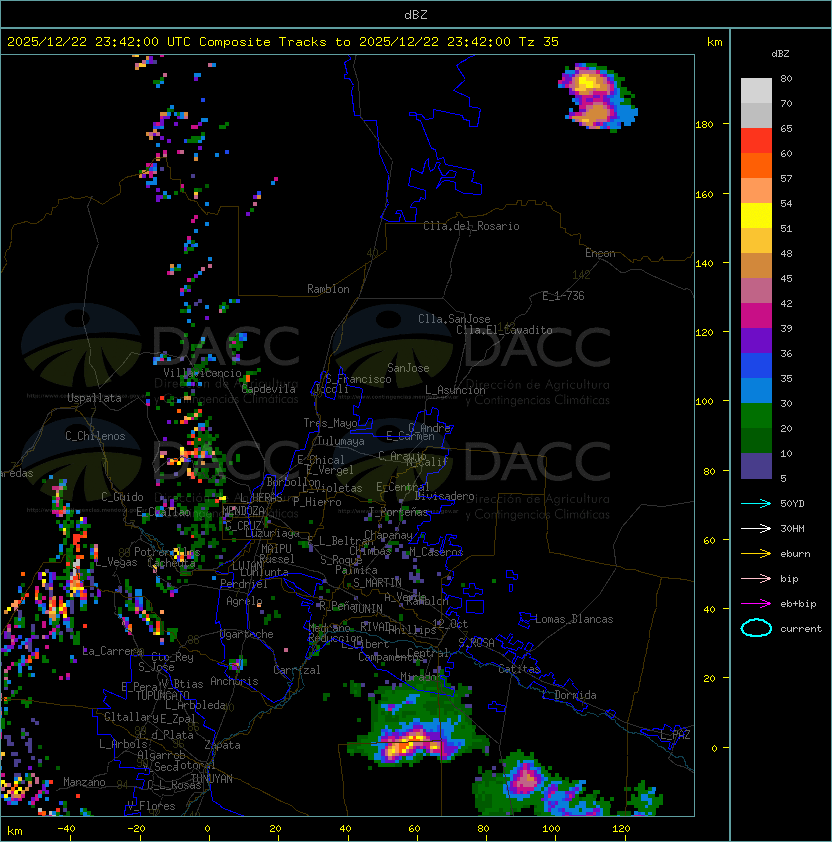Click the '180' tick on vertical axis
The image size is (832, 842).
pos(704,124)
